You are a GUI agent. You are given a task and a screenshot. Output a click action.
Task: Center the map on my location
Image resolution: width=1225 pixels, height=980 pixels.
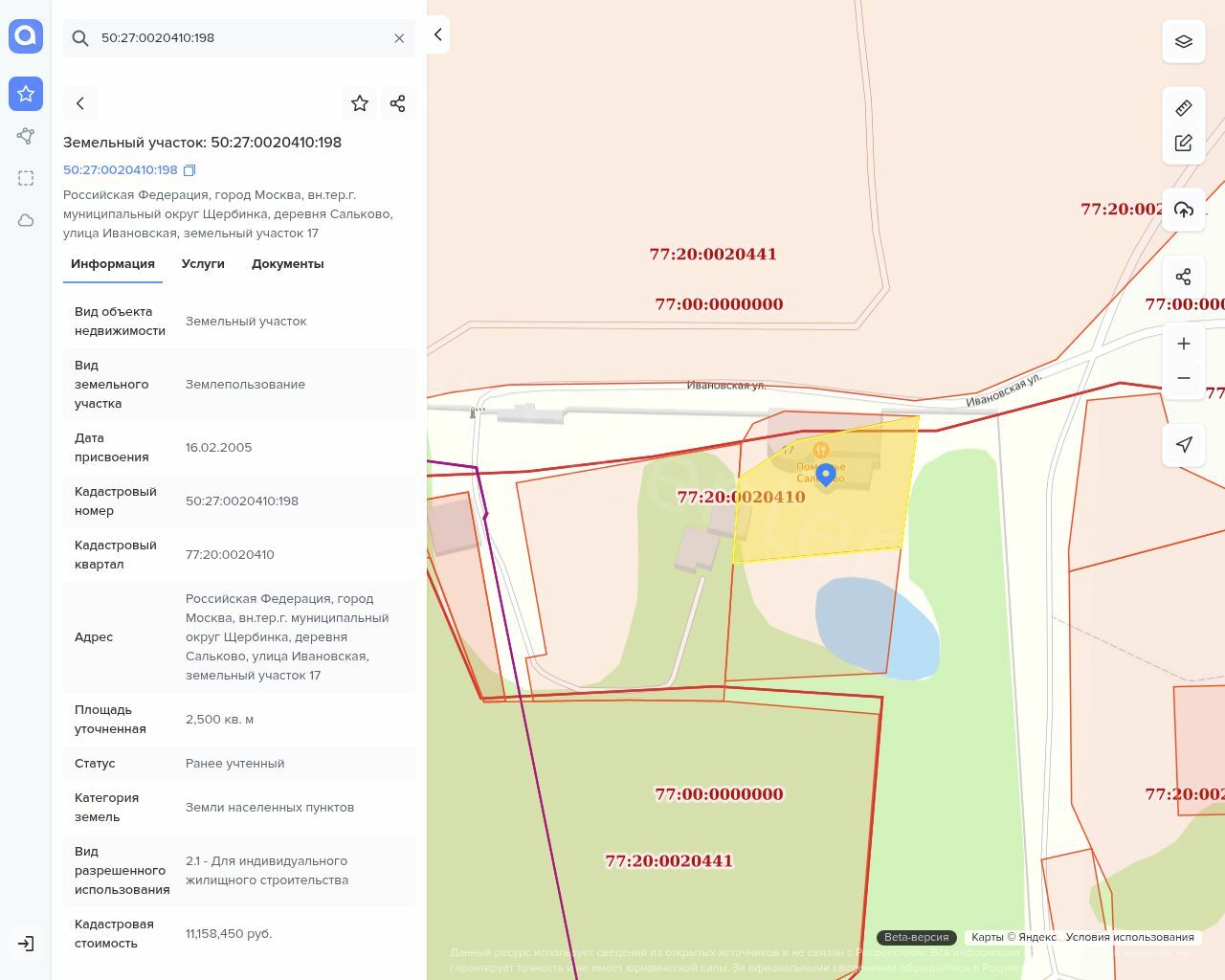[x=1183, y=444]
